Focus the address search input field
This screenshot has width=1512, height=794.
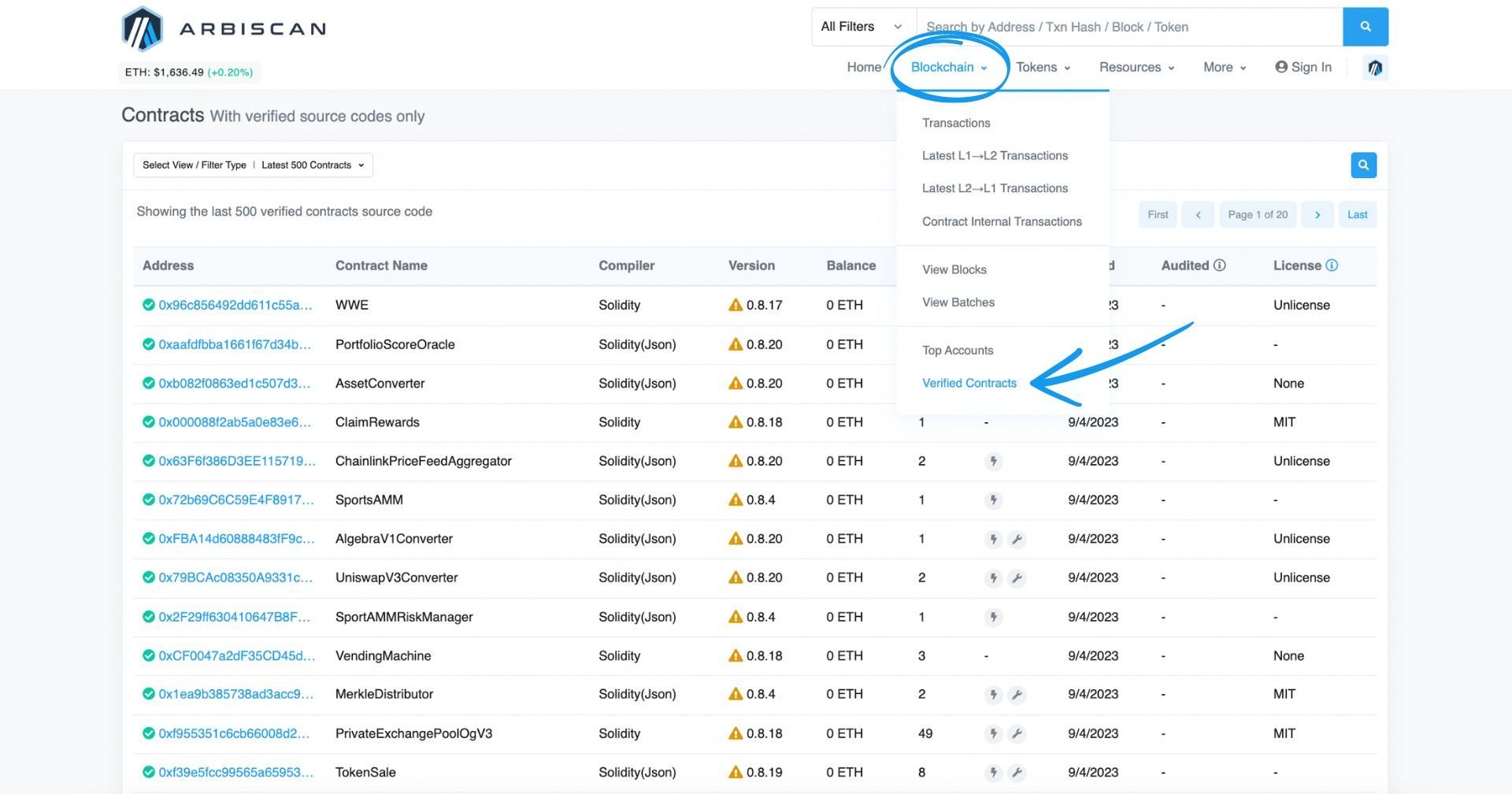pos(1129,27)
